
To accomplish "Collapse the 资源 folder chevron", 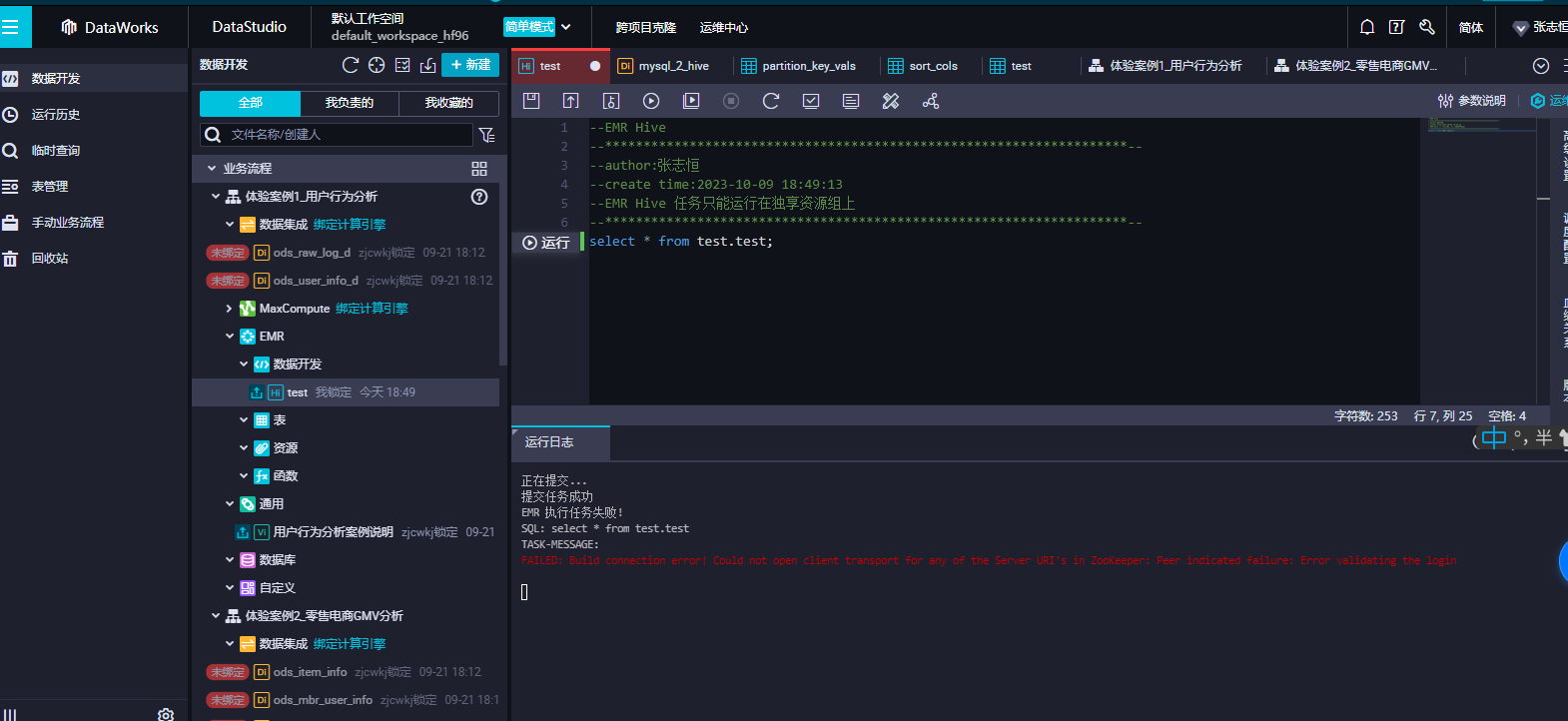I will coord(244,448).
